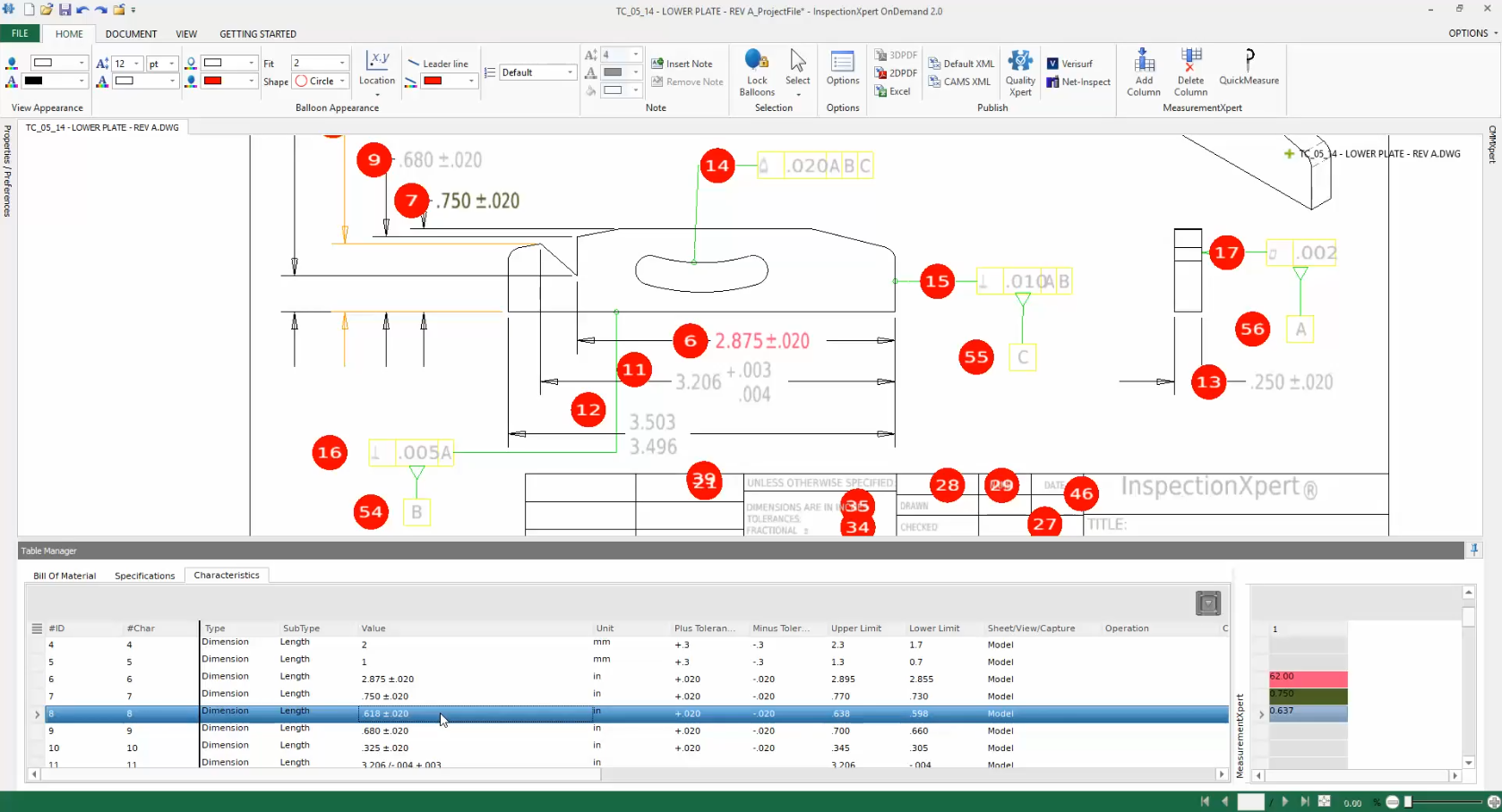Click Insert Note in the Note group

click(683, 63)
